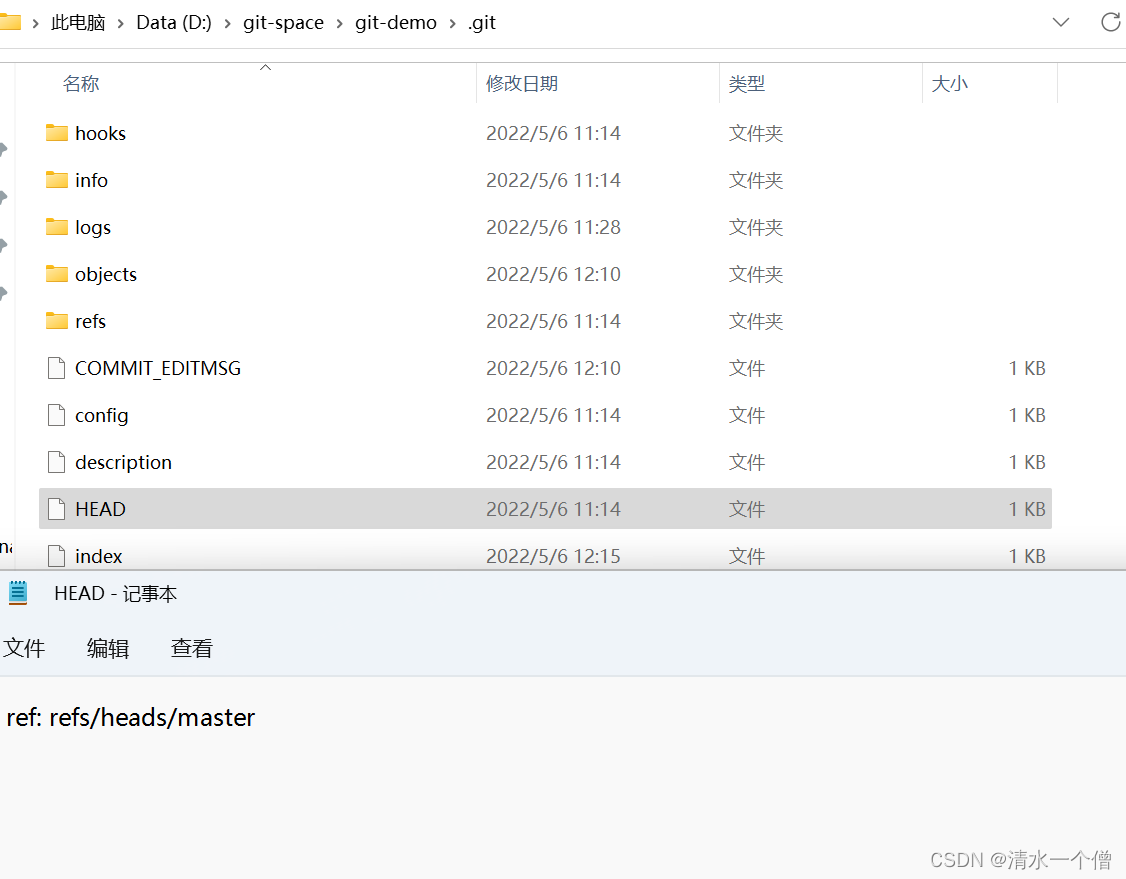Expand chevron after Data (D:) in breadcrumb
1126x879 pixels.
pyautogui.click(x=228, y=24)
